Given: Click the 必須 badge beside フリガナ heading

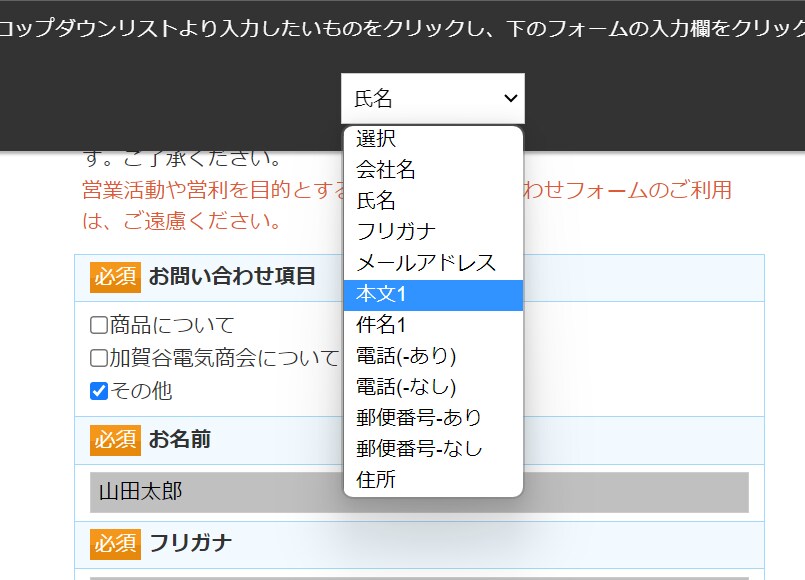Looking at the screenshot, I should click(115, 544).
